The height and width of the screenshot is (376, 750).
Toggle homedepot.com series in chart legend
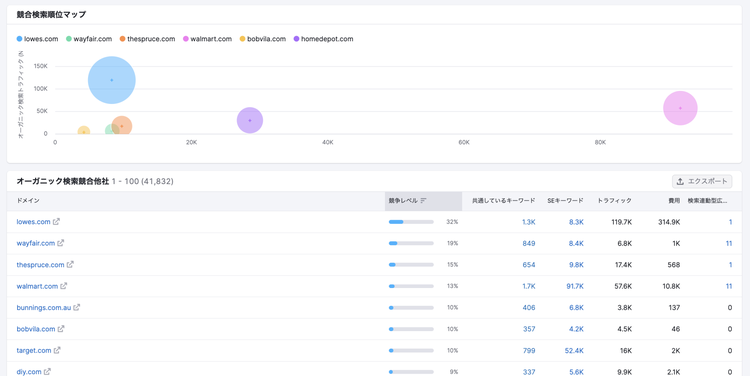click(x=323, y=39)
